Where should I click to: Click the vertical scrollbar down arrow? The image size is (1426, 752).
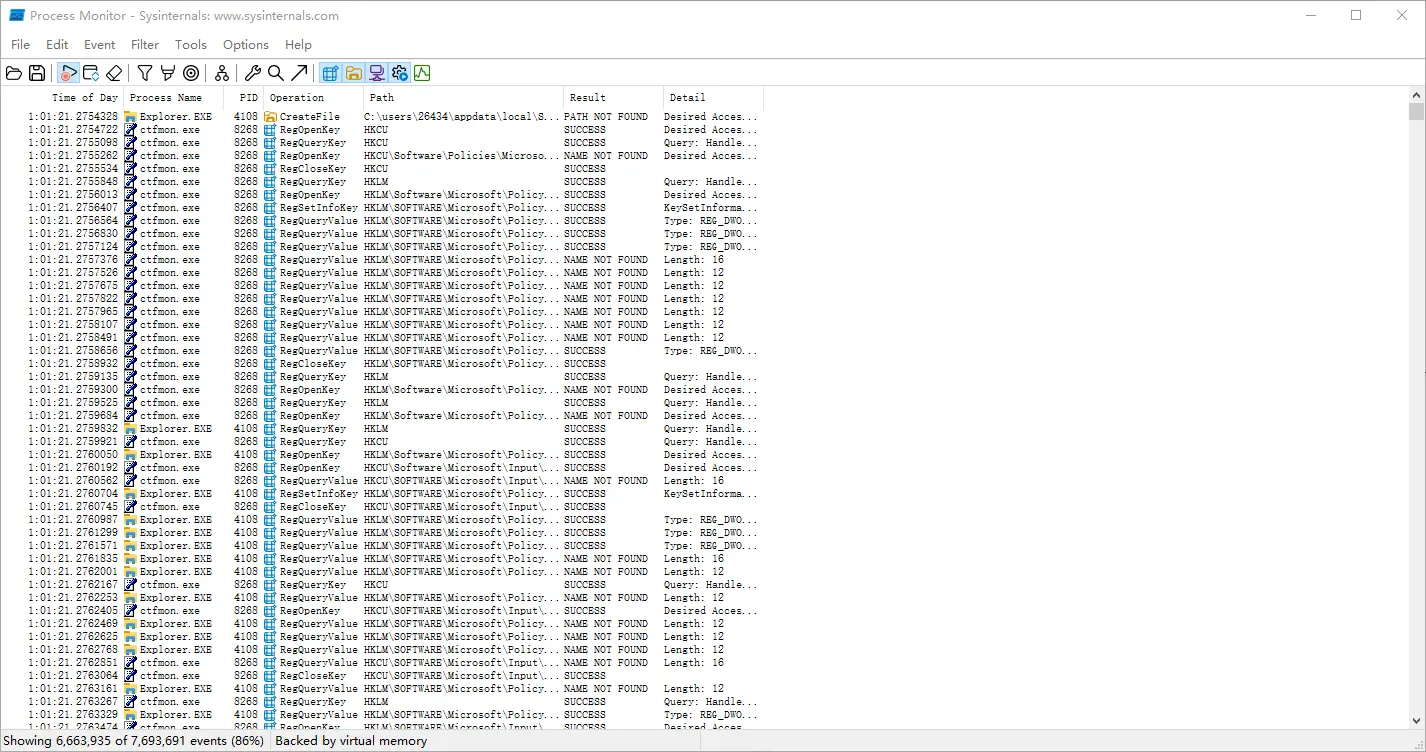(x=1416, y=720)
